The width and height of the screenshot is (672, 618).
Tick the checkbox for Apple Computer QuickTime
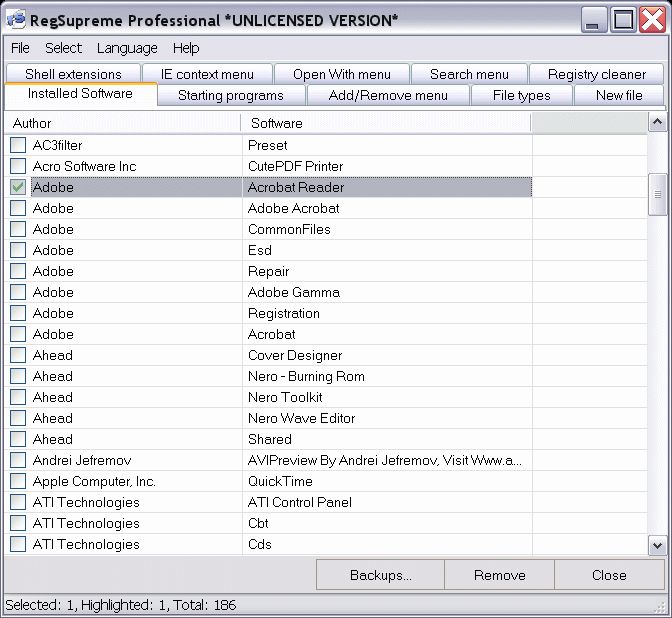[x=18, y=481]
